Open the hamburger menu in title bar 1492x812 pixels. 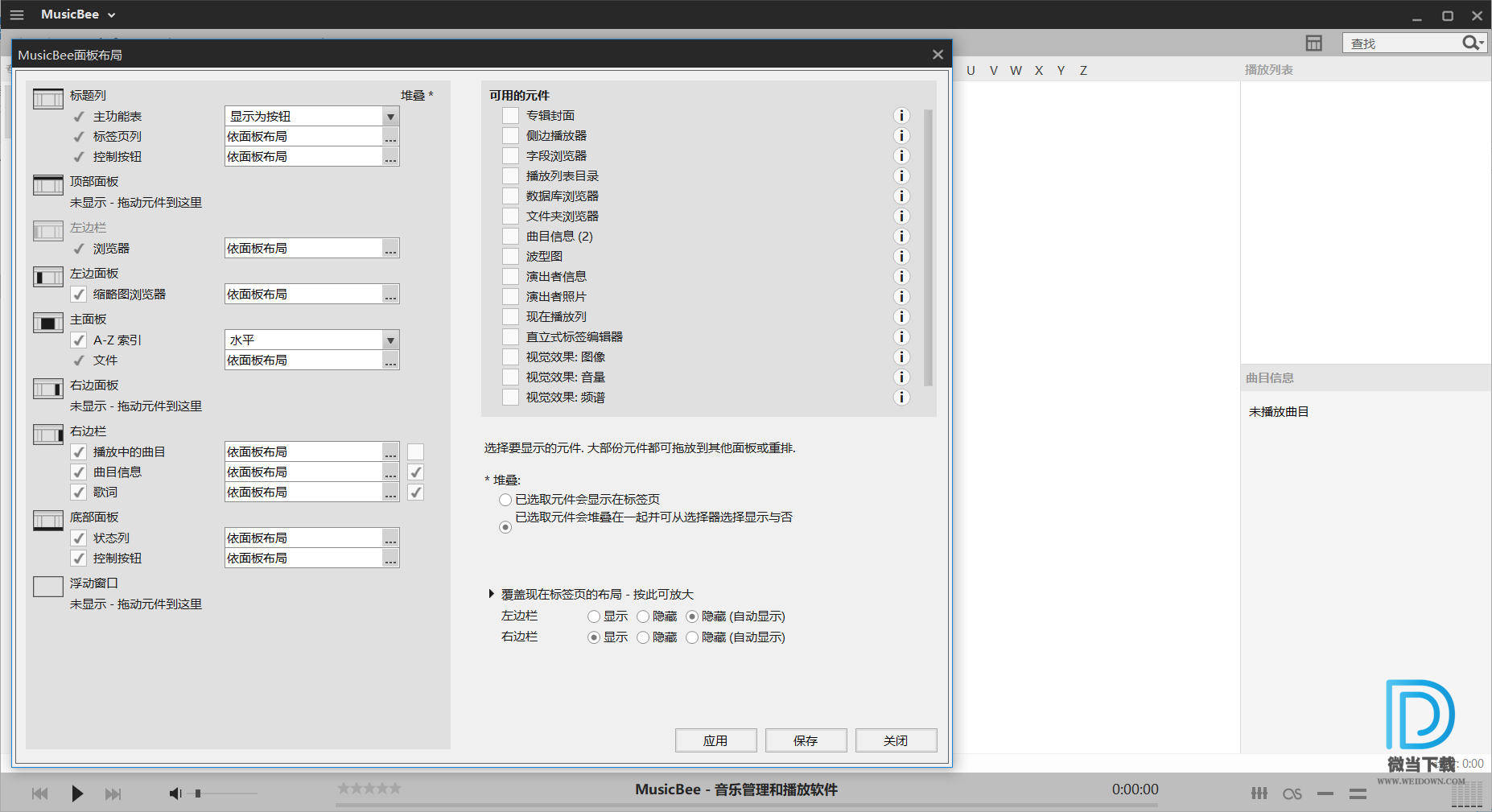click(17, 14)
